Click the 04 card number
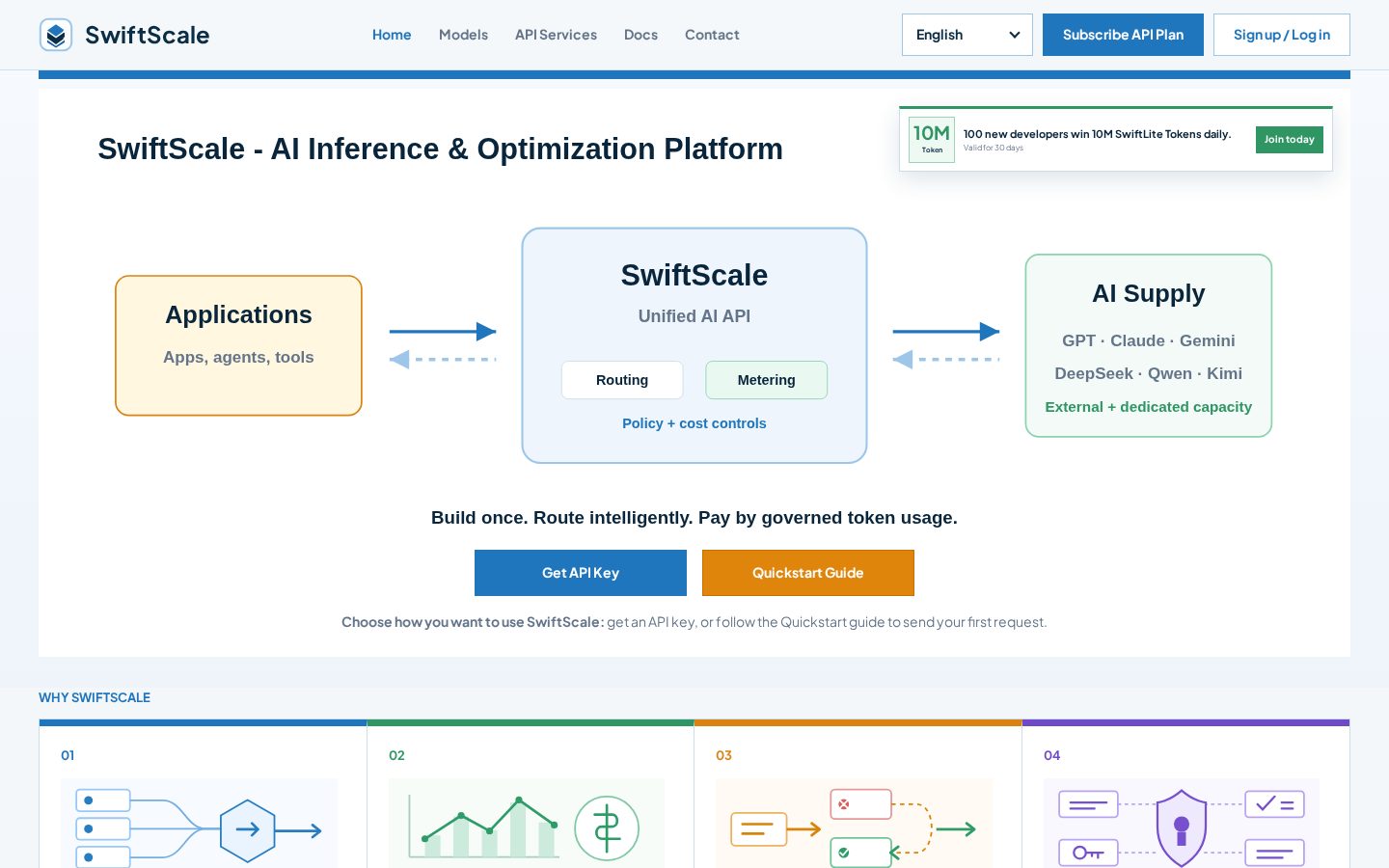Viewport: 1389px width, 868px height. pyautogui.click(x=1051, y=755)
